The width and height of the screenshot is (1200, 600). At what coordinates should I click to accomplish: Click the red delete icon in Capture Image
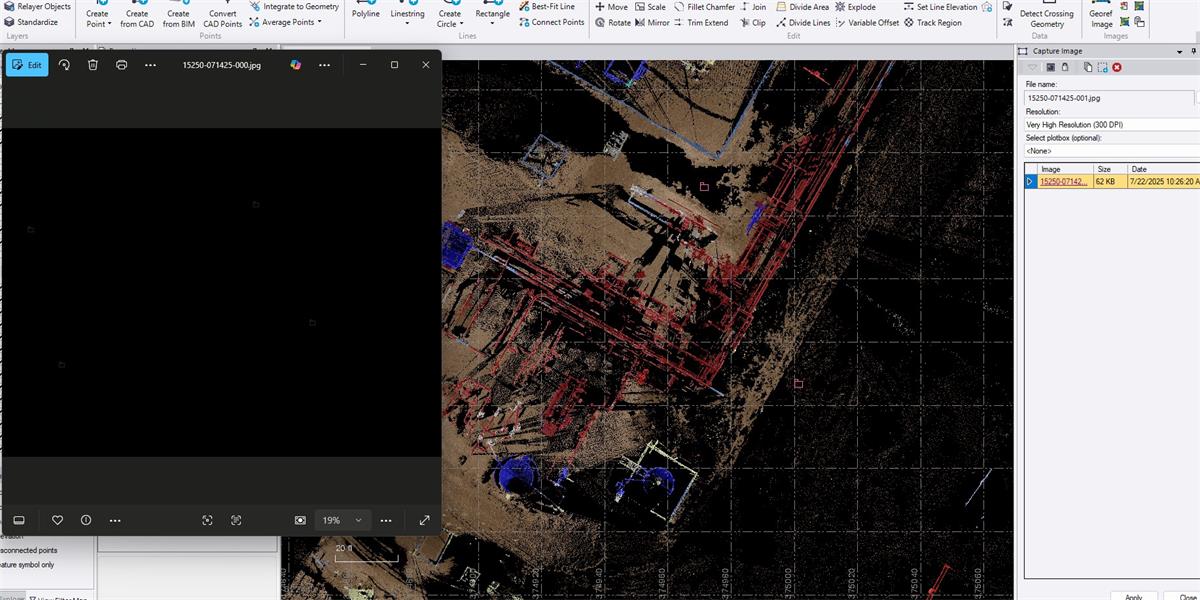click(1117, 67)
